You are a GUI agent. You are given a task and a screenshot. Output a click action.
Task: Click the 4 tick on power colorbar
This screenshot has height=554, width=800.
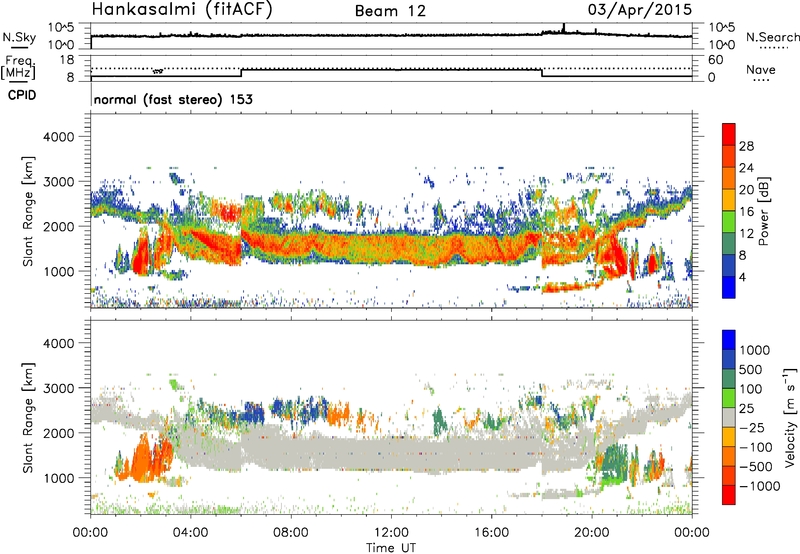(742, 277)
